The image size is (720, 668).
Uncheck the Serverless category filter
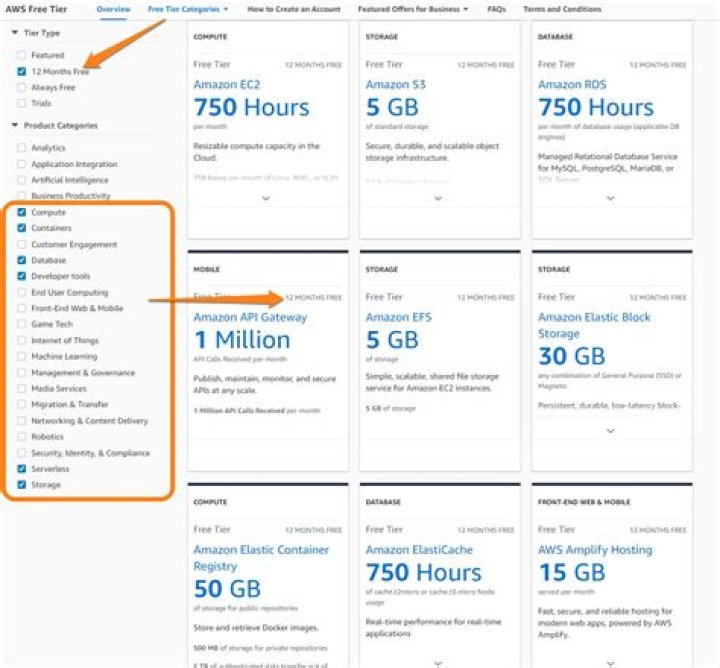[x=22, y=468]
